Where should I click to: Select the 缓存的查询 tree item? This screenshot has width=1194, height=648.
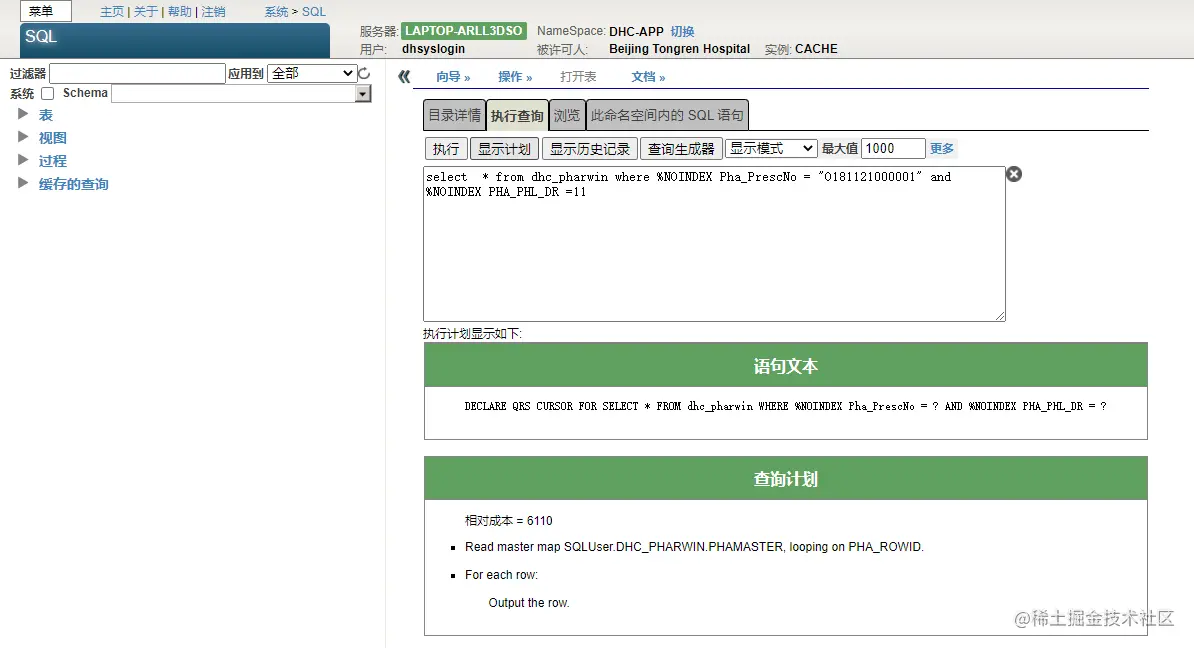pos(73,184)
